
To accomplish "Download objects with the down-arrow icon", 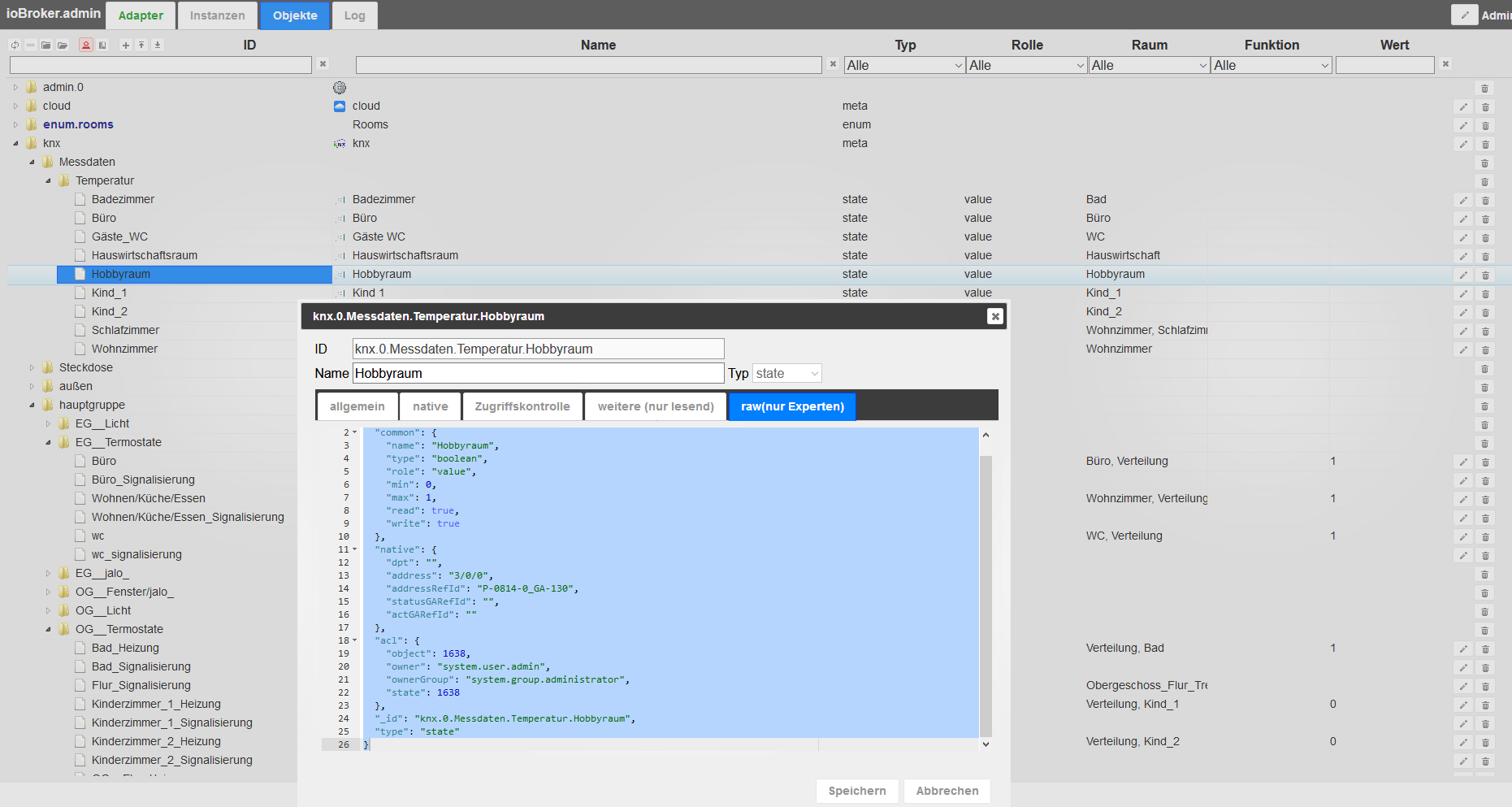I will (158, 46).
